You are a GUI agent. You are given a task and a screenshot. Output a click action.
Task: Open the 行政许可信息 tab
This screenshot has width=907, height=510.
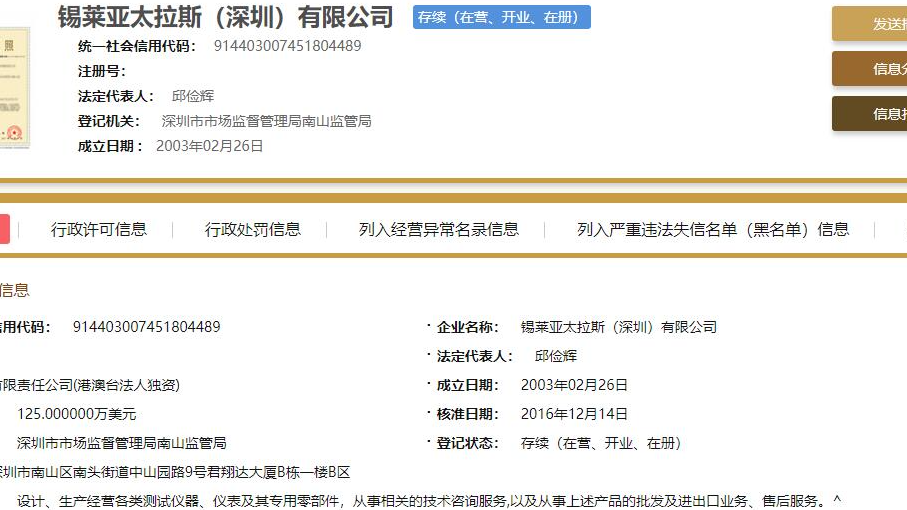click(99, 229)
